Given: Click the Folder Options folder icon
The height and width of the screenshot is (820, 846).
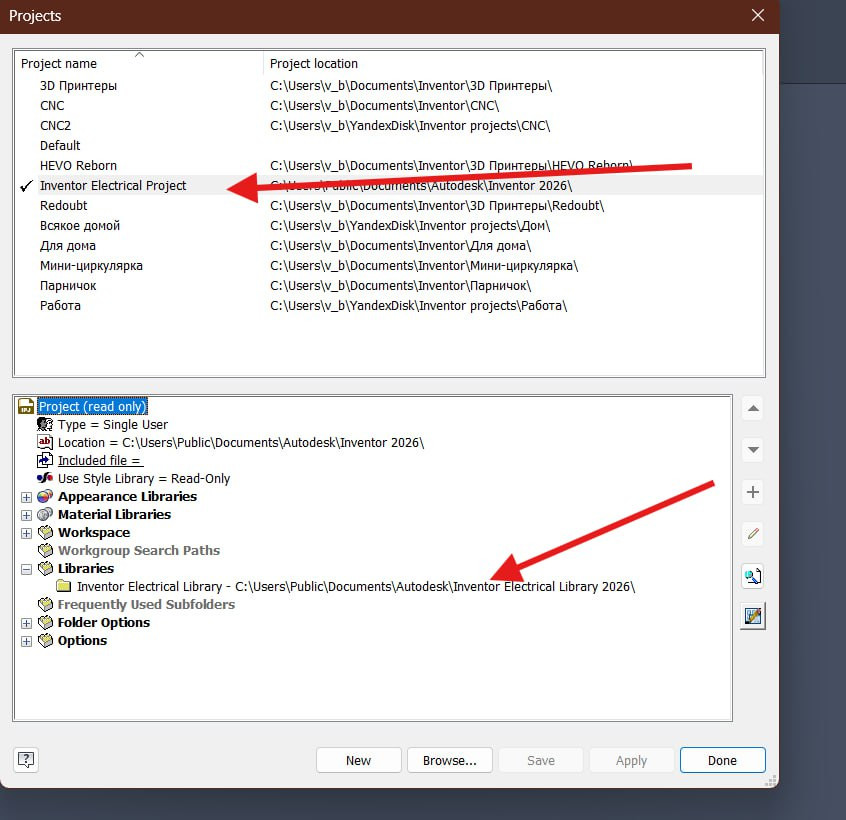Looking at the screenshot, I should [45, 622].
